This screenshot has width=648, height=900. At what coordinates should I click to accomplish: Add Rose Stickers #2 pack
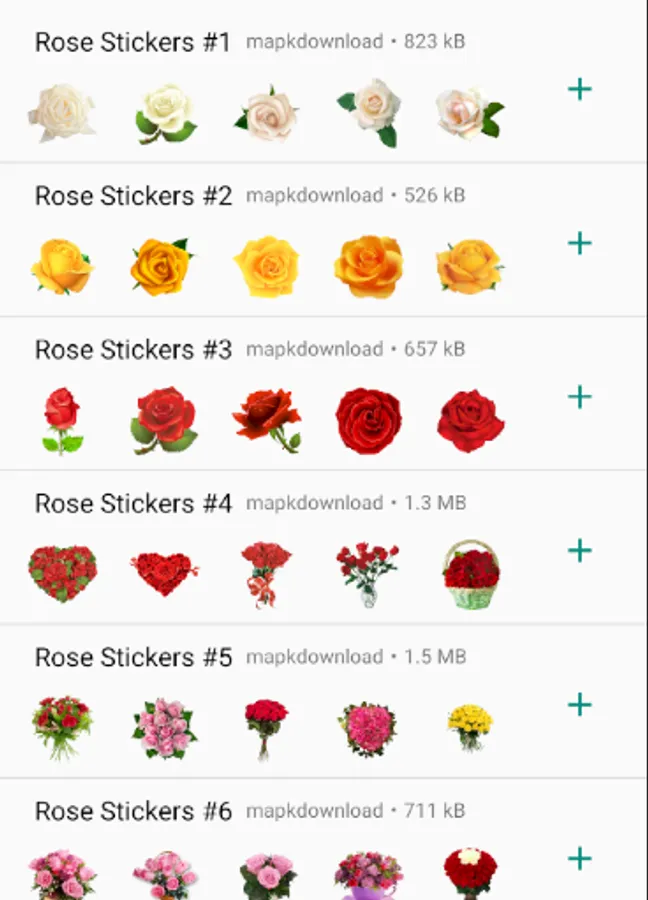click(580, 243)
